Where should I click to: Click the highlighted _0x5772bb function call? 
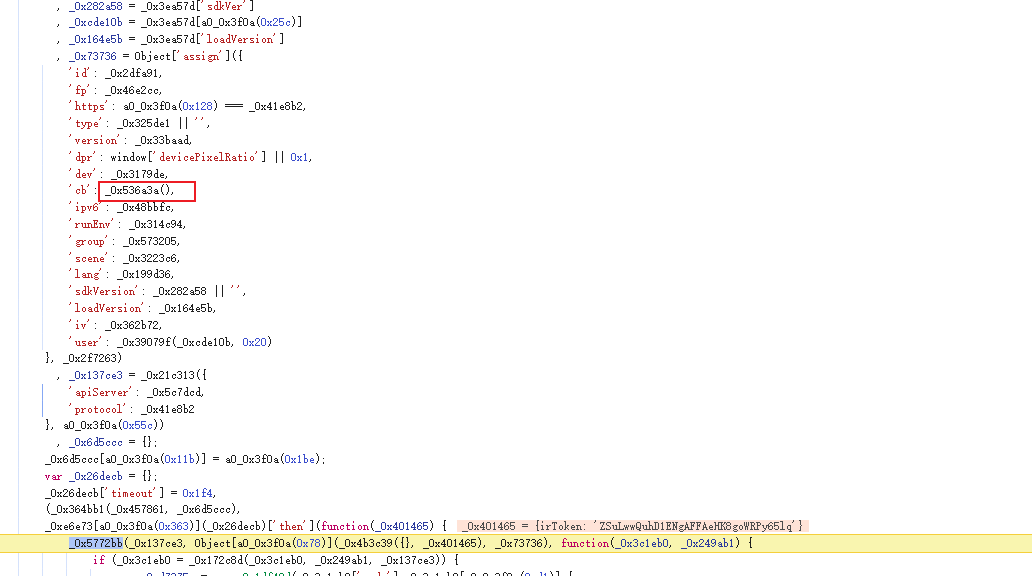(x=96, y=543)
